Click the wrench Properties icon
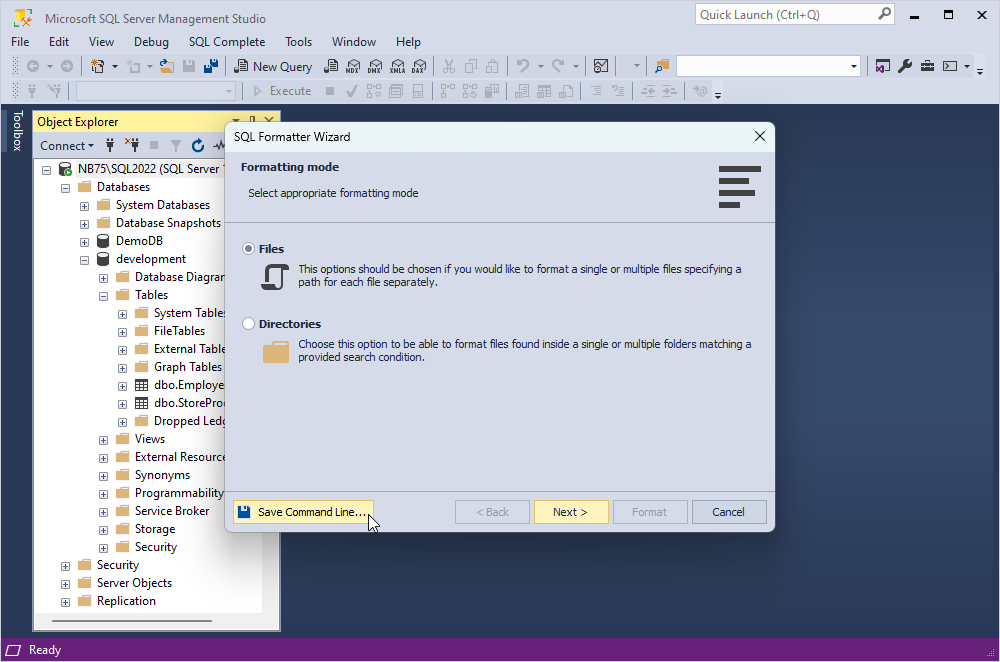The width and height of the screenshot is (1000, 662). tap(905, 66)
